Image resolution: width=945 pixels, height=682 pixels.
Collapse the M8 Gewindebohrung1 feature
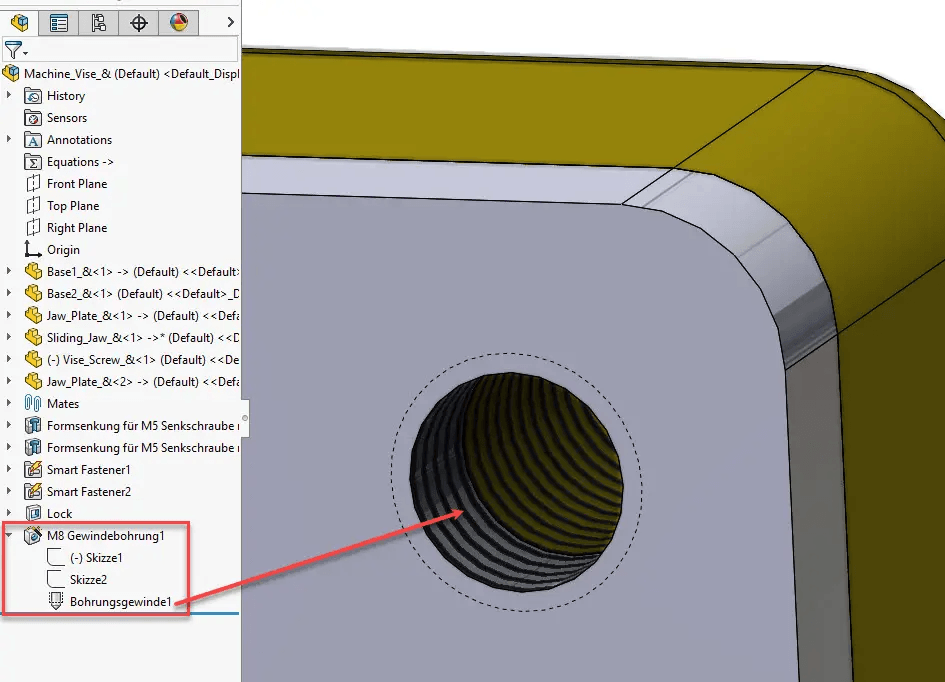tap(8, 535)
